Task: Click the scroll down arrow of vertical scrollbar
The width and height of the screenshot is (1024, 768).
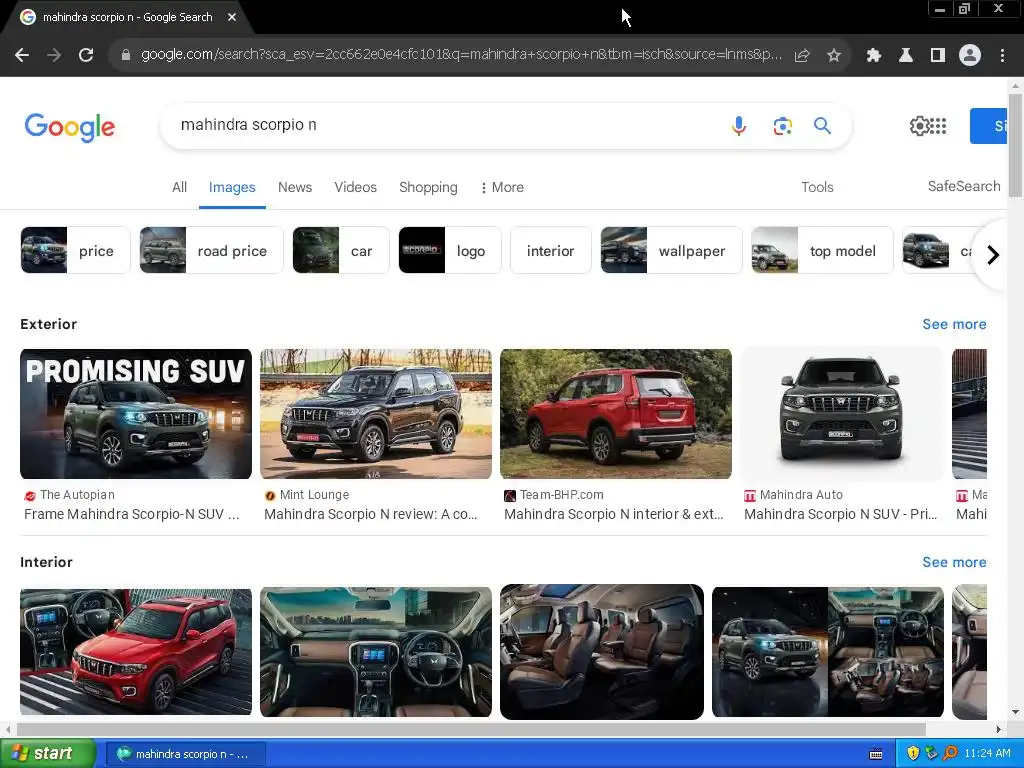Action: pyautogui.click(x=1015, y=712)
